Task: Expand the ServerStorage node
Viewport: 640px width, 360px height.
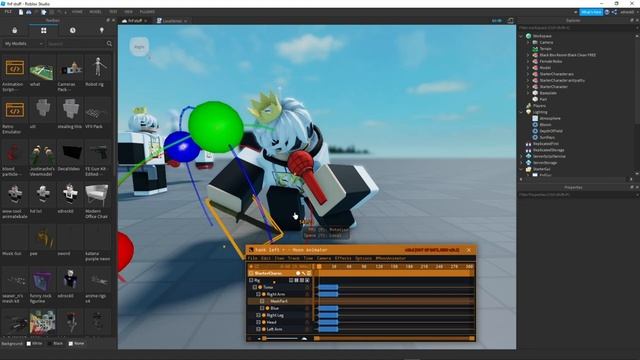Action: pos(521,162)
